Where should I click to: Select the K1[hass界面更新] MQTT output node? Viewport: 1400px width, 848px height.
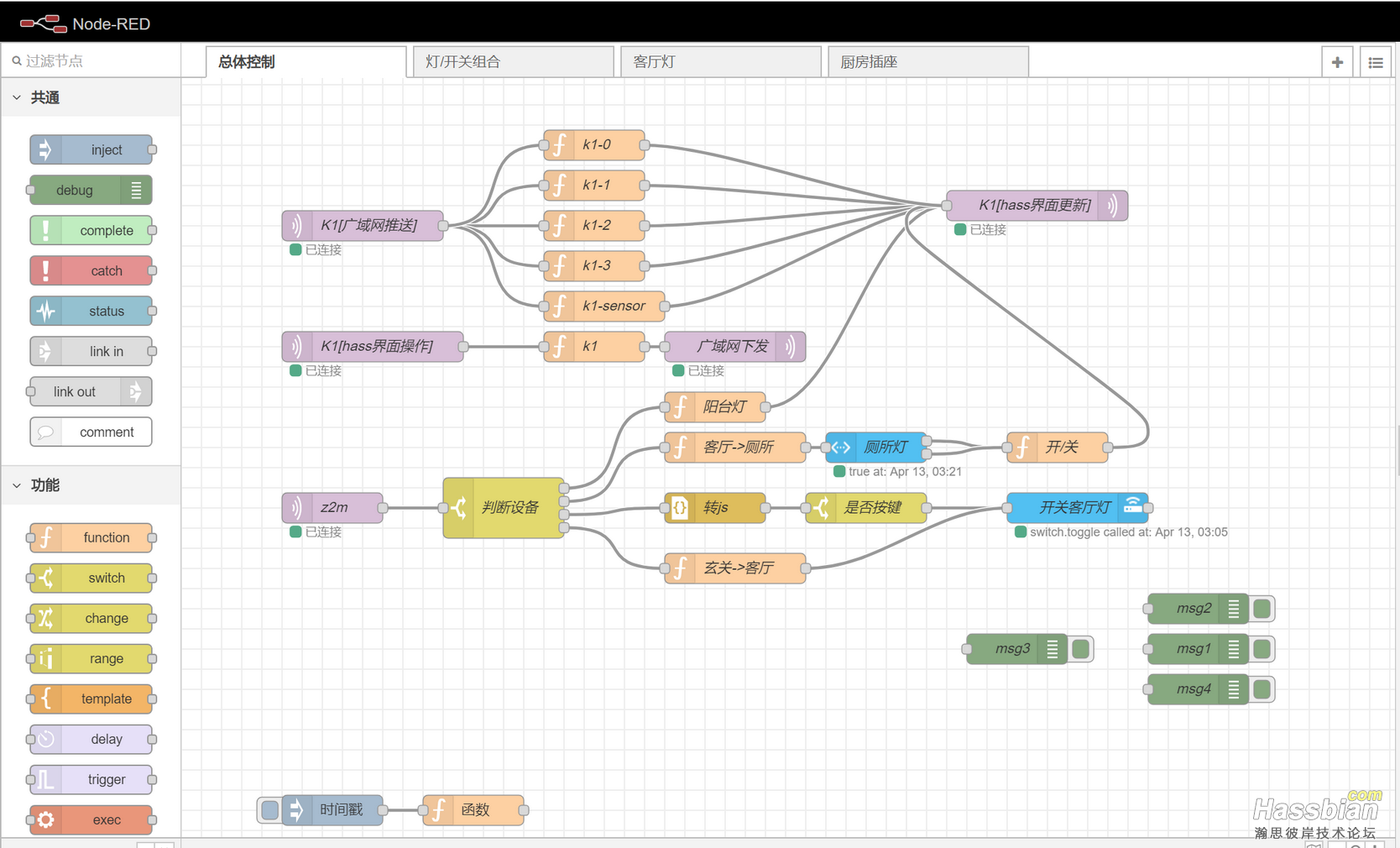coord(1037,205)
